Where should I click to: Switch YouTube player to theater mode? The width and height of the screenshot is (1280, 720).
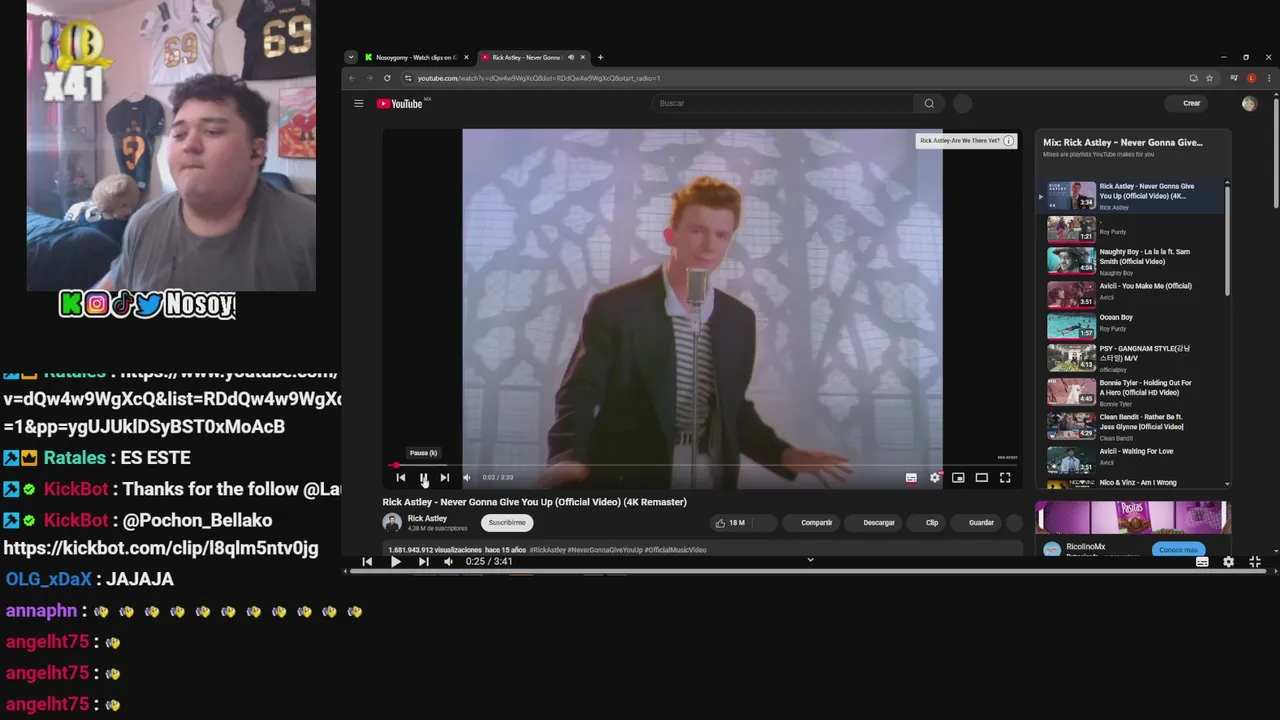click(x=982, y=478)
